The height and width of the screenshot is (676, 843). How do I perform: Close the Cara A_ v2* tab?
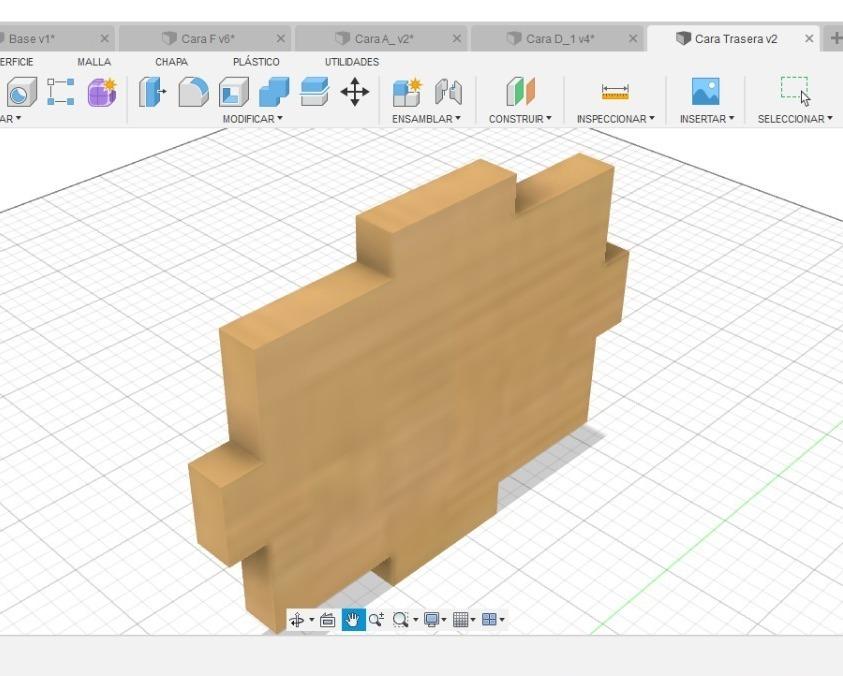457,39
